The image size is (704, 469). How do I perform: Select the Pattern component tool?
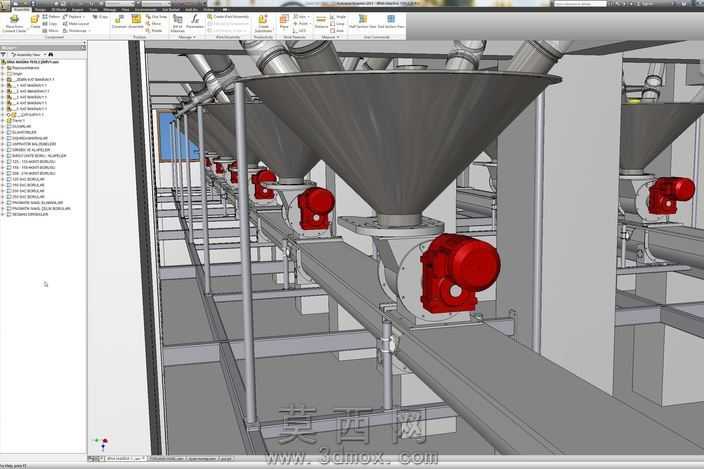(x=51, y=17)
